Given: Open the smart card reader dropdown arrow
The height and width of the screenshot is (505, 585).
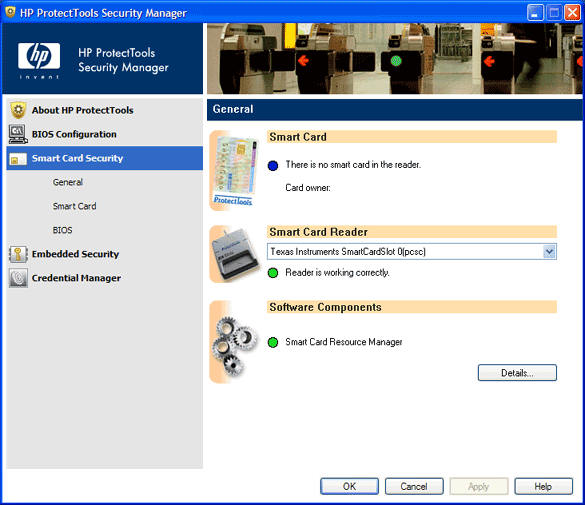Looking at the screenshot, I should point(549,252).
